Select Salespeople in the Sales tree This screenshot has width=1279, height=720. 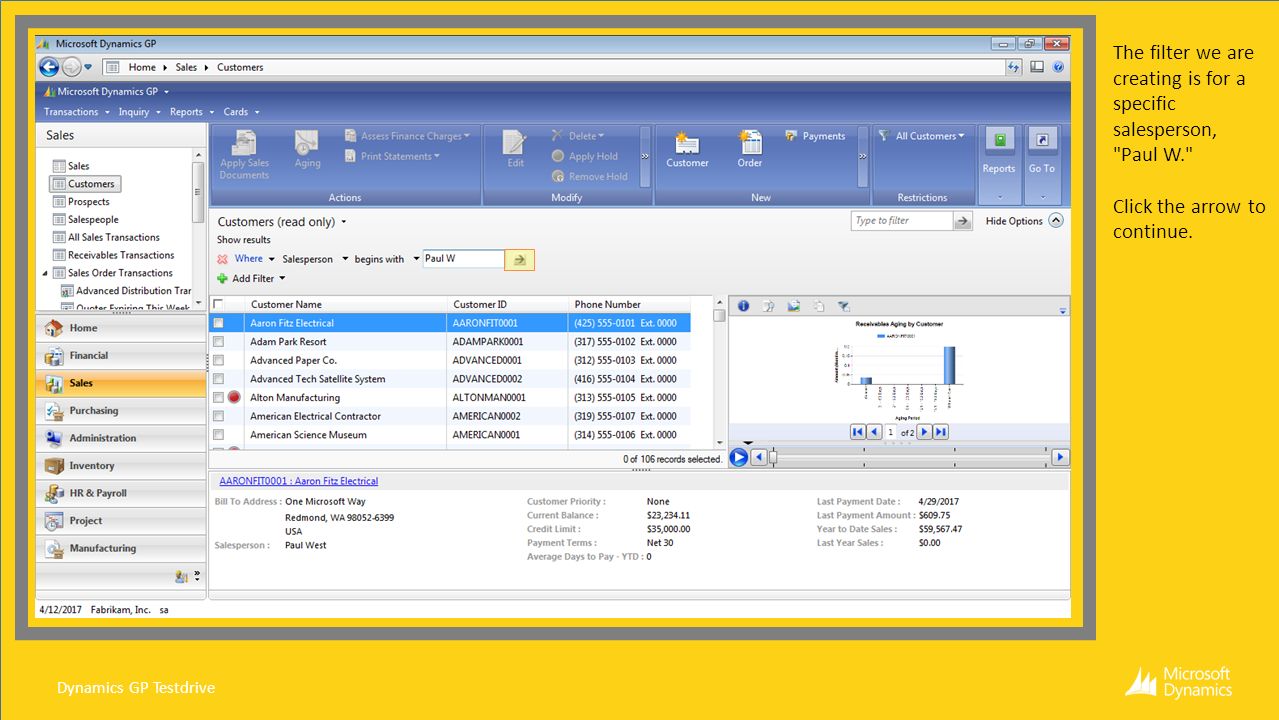93,219
